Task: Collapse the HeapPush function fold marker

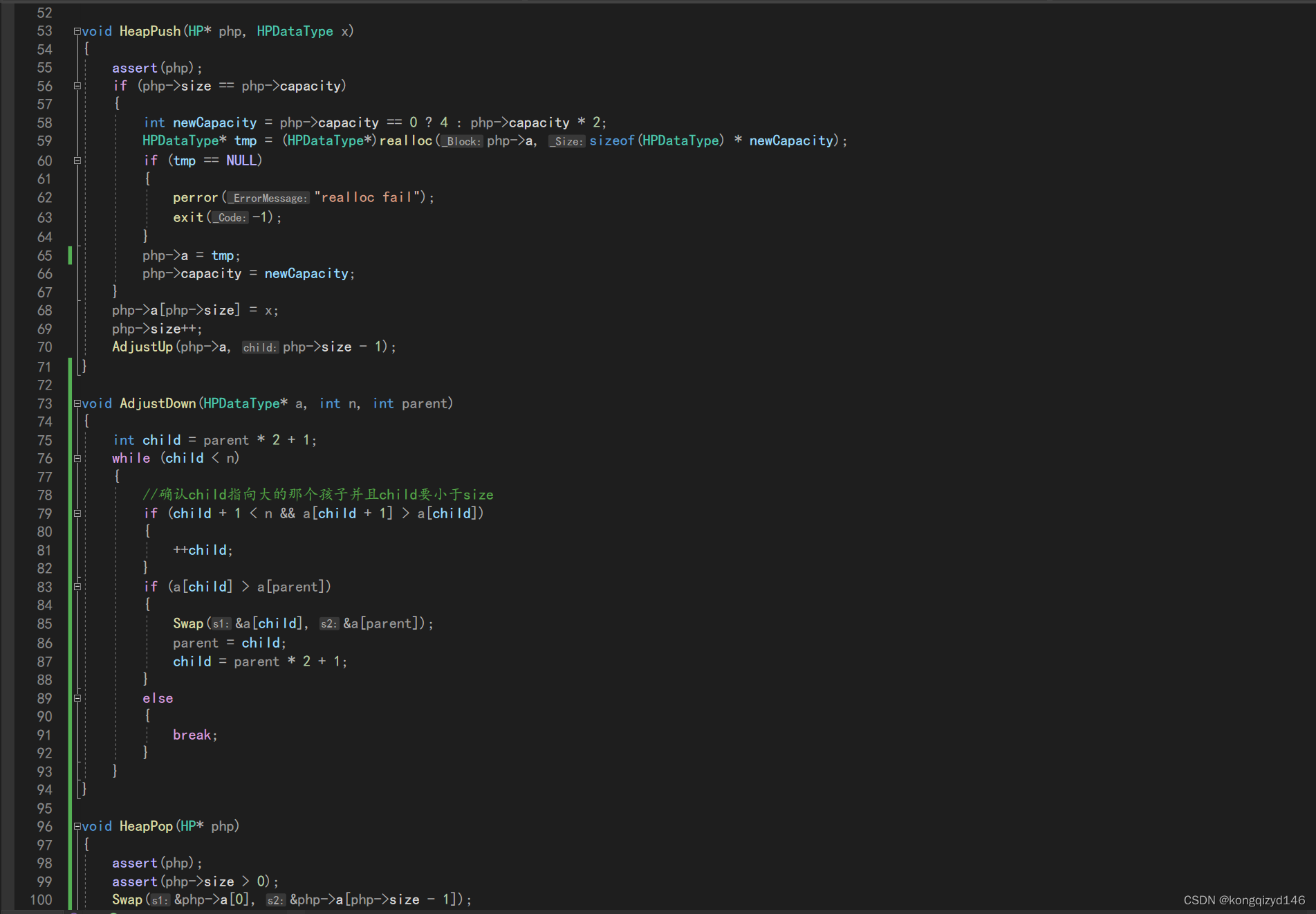Action: point(77,31)
